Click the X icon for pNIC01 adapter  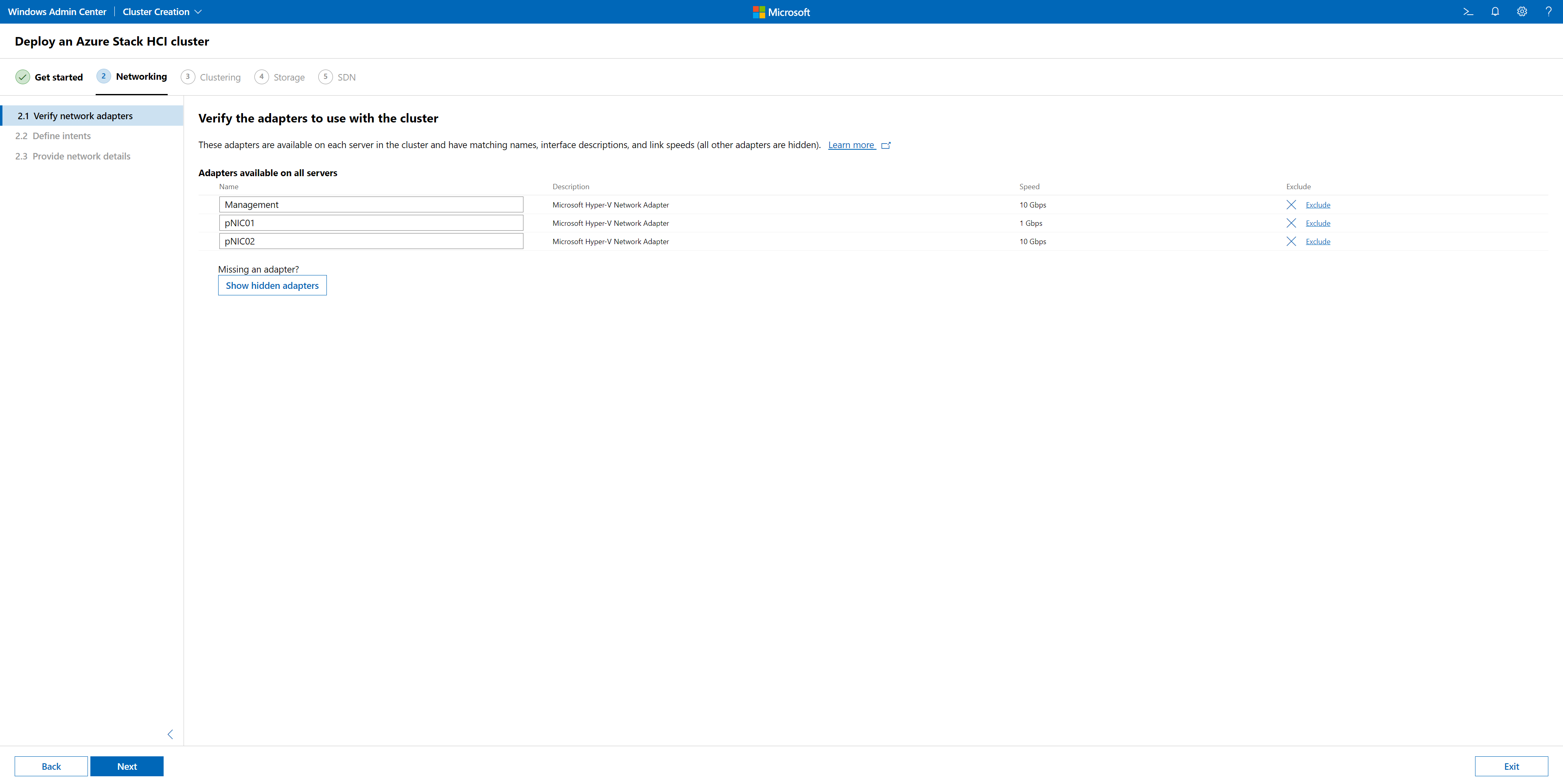(x=1291, y=223)
